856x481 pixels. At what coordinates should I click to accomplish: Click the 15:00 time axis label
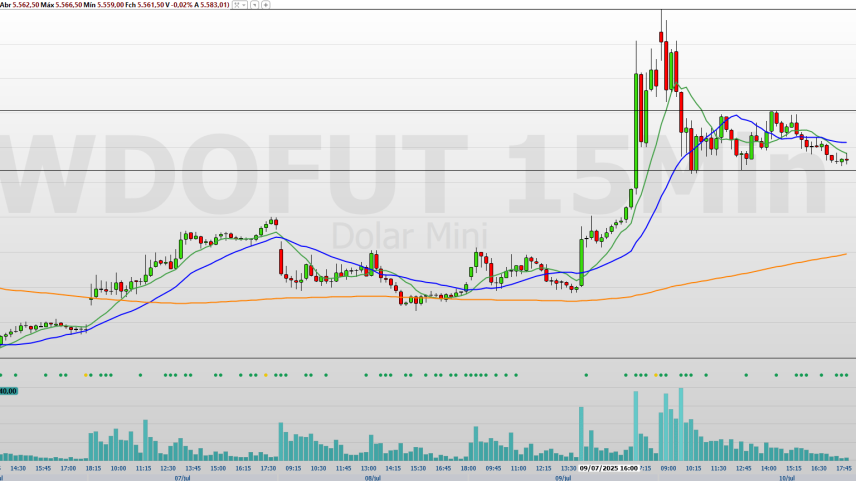[x=218, y=468]
